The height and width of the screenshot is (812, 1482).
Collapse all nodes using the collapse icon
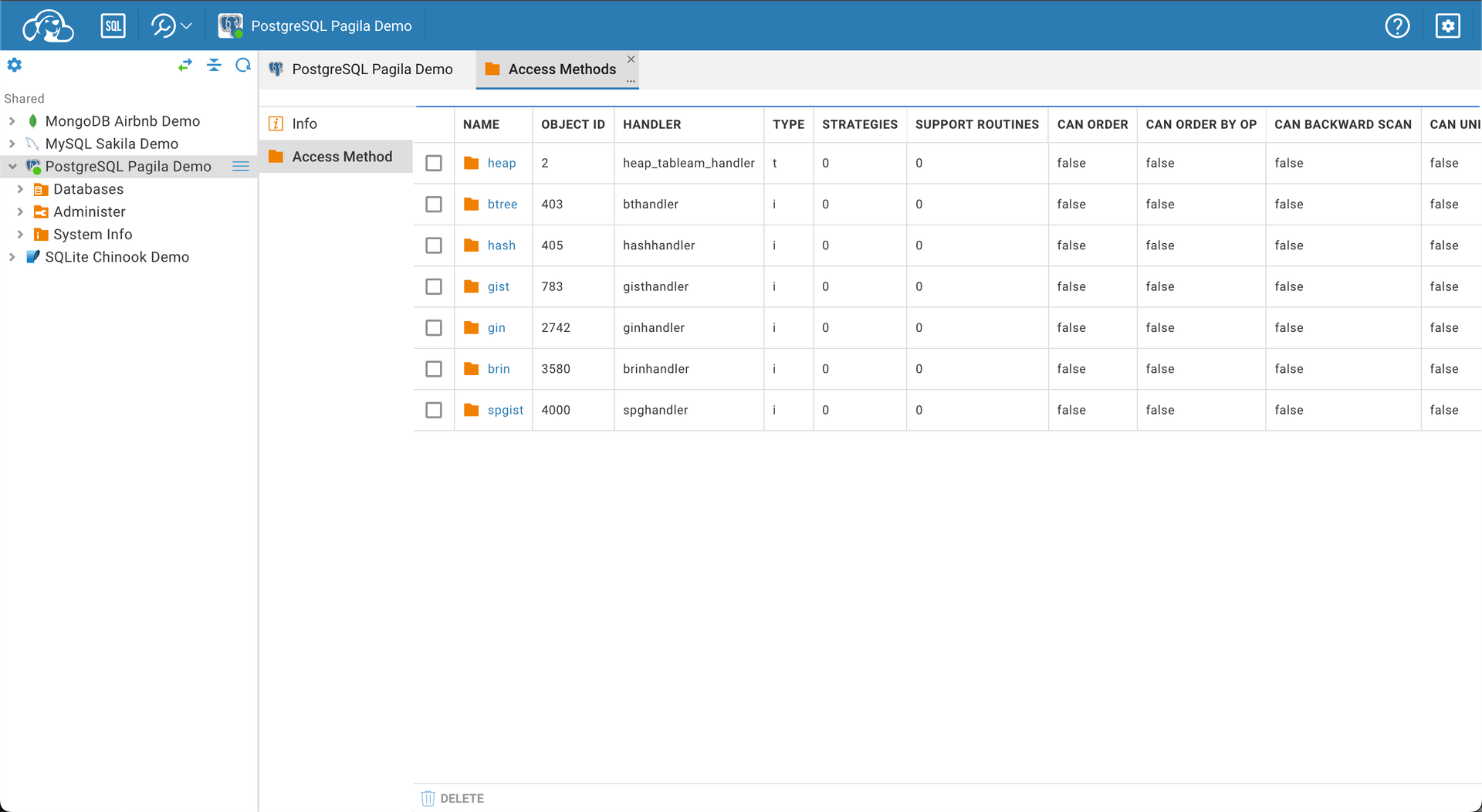214,65
